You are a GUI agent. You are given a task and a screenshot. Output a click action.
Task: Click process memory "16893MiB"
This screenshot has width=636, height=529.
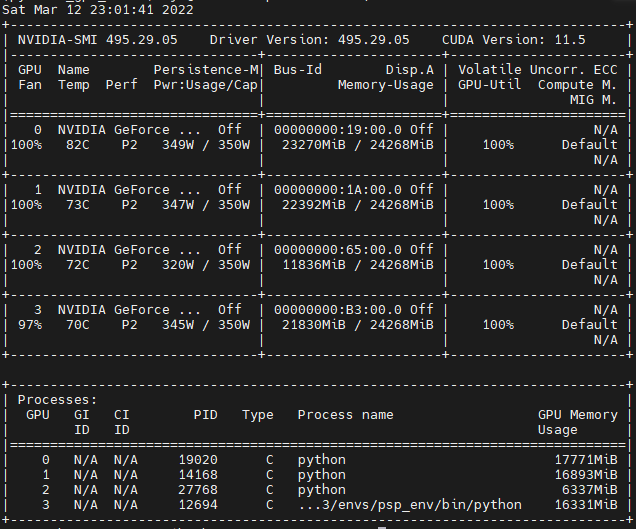click(x=586, y=475)
